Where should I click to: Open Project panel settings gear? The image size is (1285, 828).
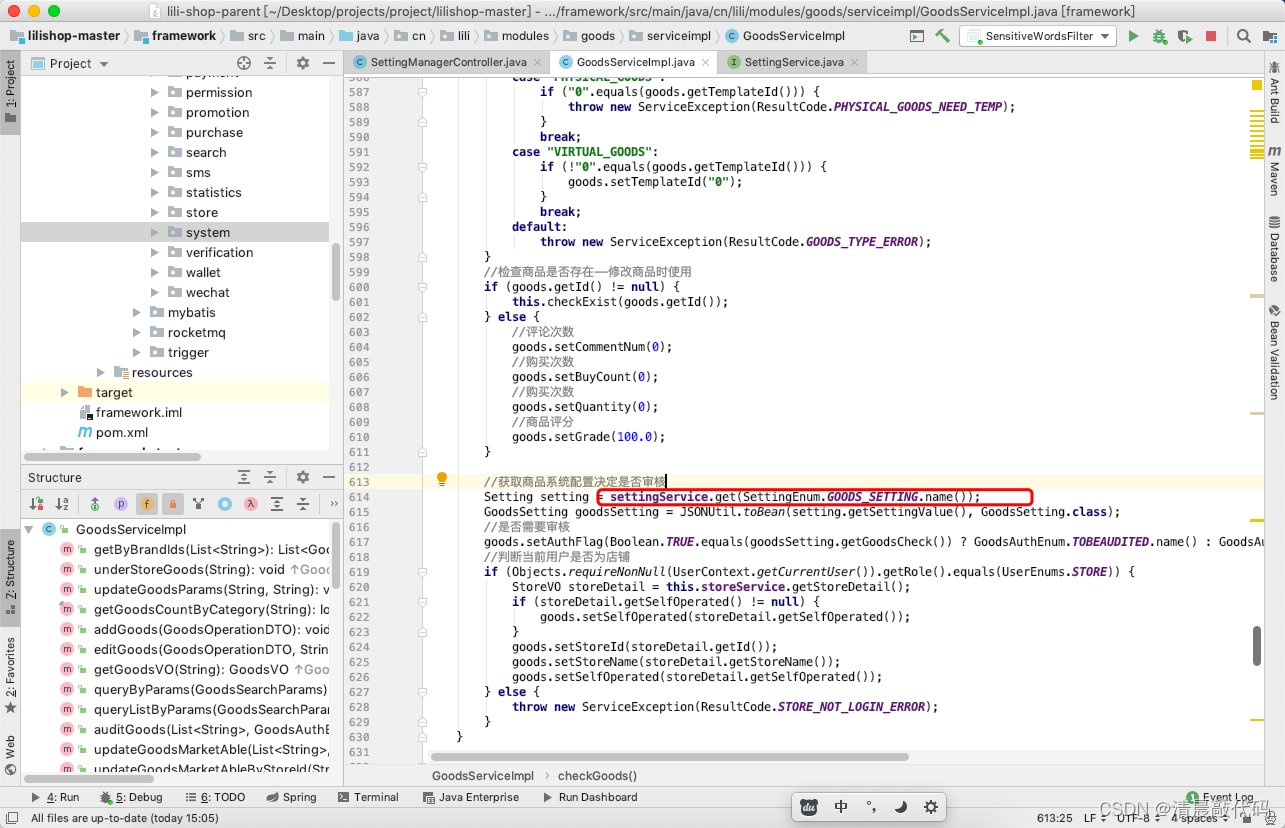point(303,63)
